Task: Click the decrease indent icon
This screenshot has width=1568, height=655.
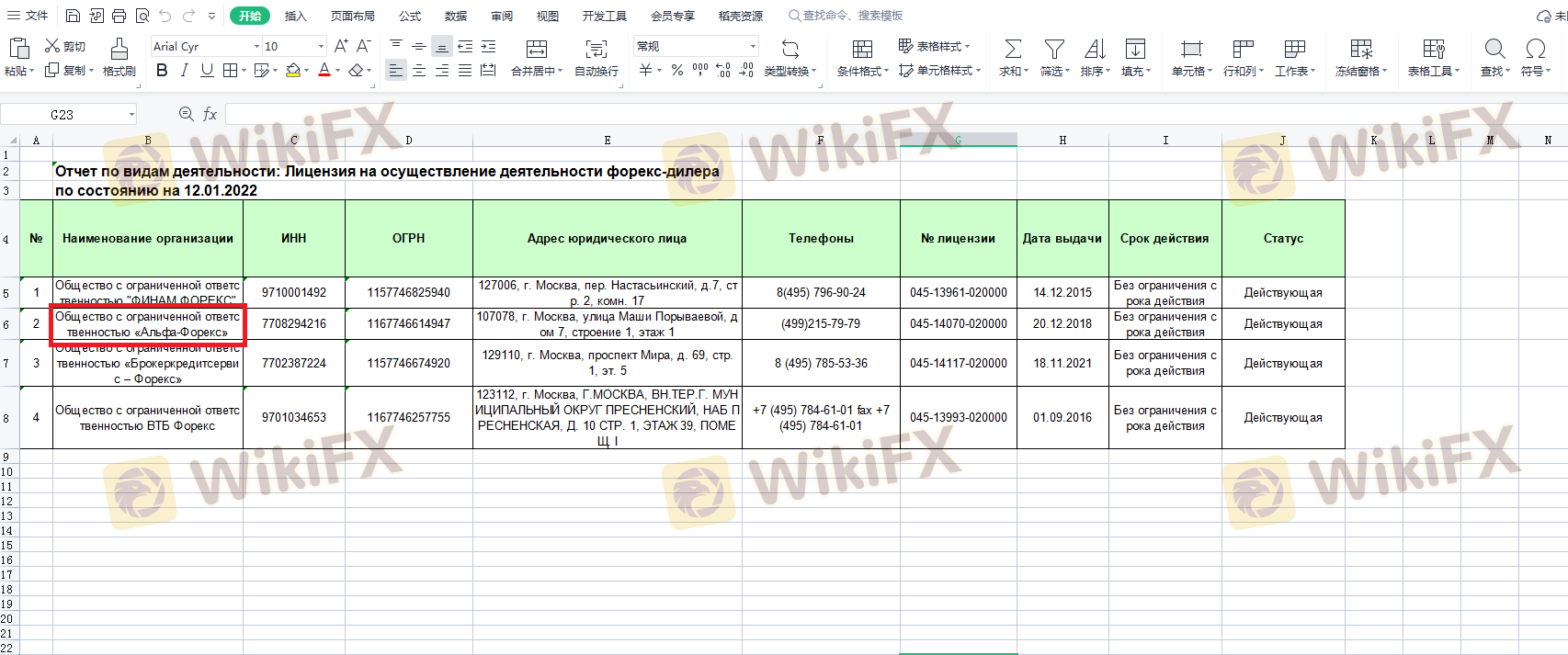Action: click(465, 46)
